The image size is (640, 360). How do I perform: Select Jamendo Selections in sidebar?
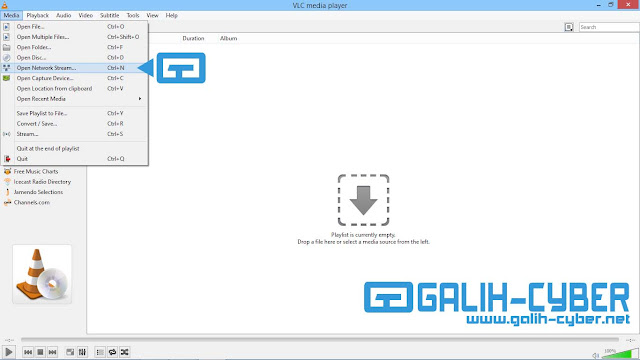pyautogui.click(x=38, y=192)
